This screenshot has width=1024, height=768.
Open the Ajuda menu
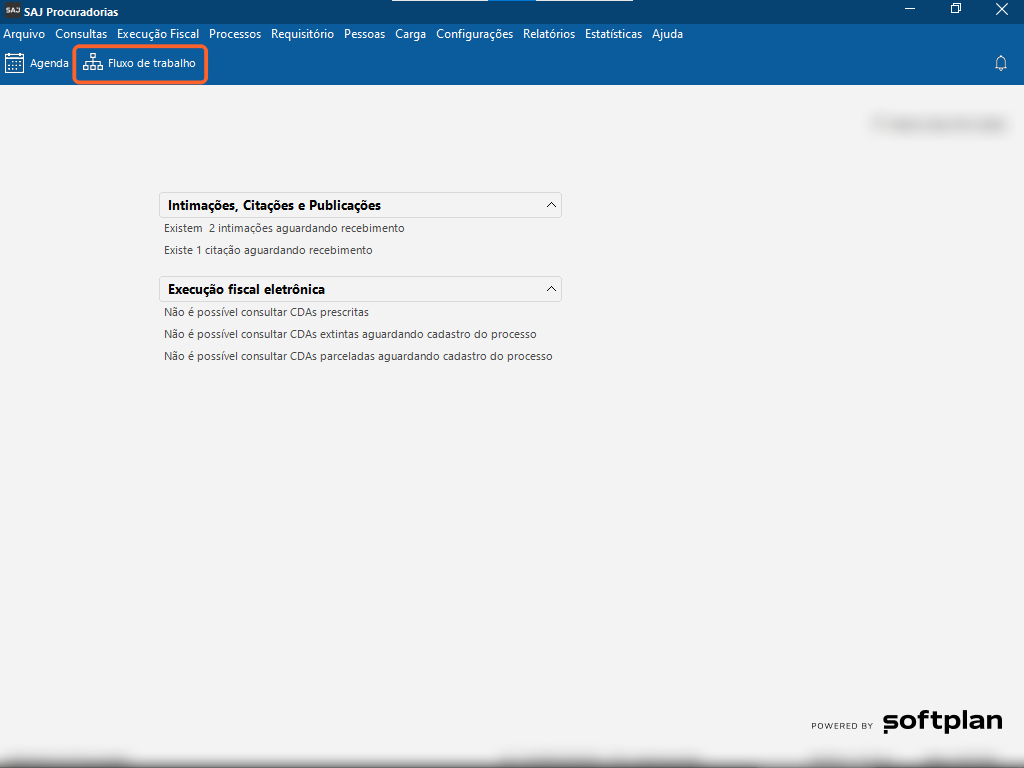(667, 34)
